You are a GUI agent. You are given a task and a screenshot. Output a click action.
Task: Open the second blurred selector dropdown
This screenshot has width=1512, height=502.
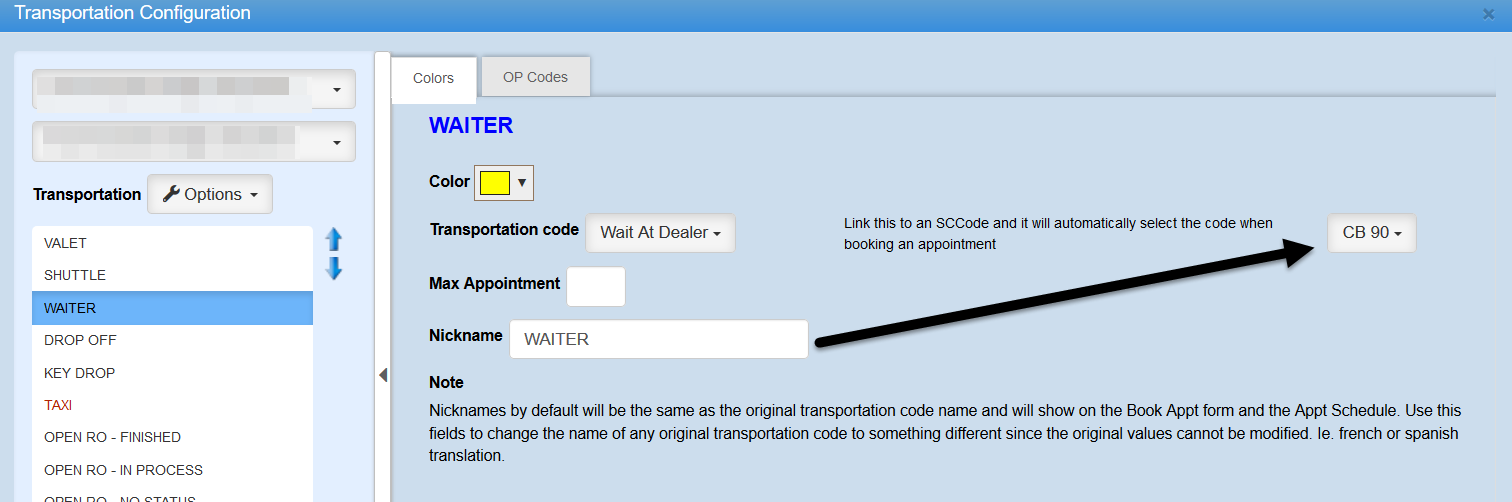point(194,142)
